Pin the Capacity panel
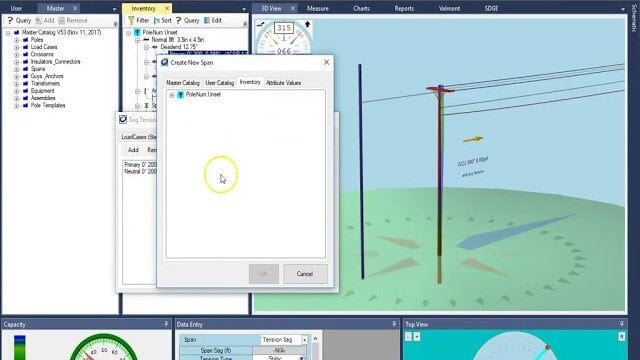640x360 pixels. point(166,324)
